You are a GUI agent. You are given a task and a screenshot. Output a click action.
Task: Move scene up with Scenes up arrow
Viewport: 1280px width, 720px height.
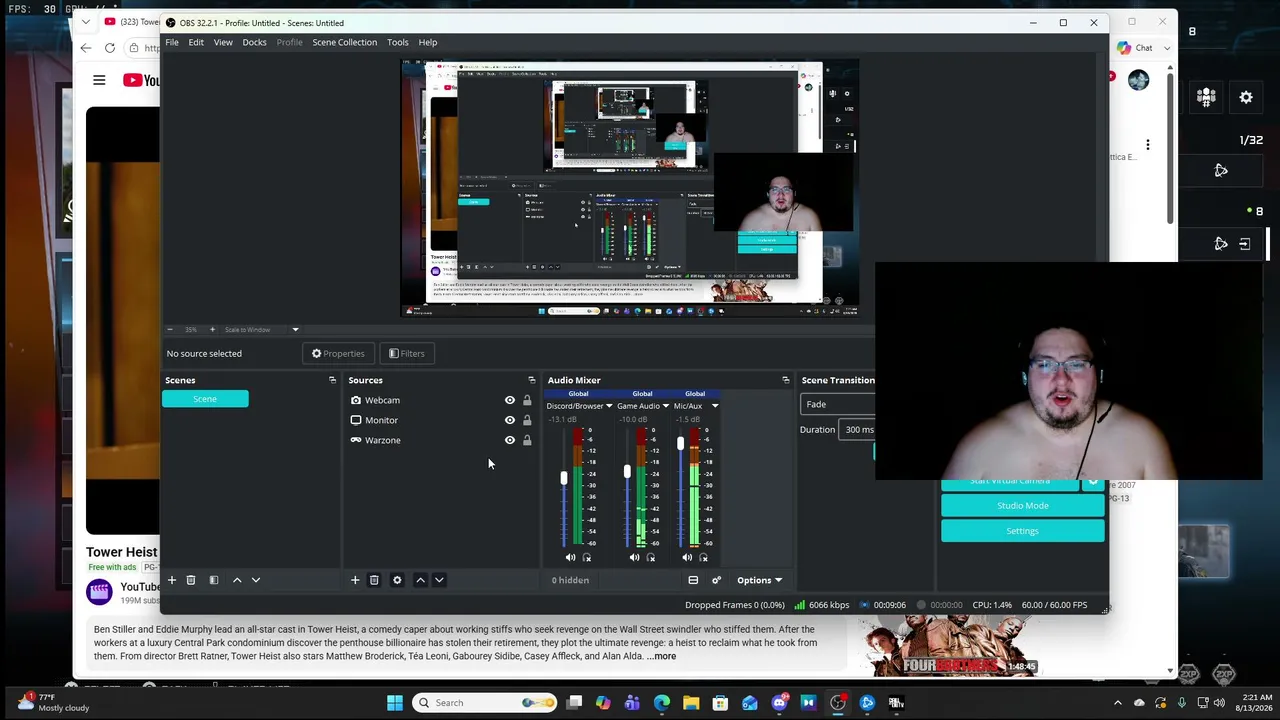[237, 580]
